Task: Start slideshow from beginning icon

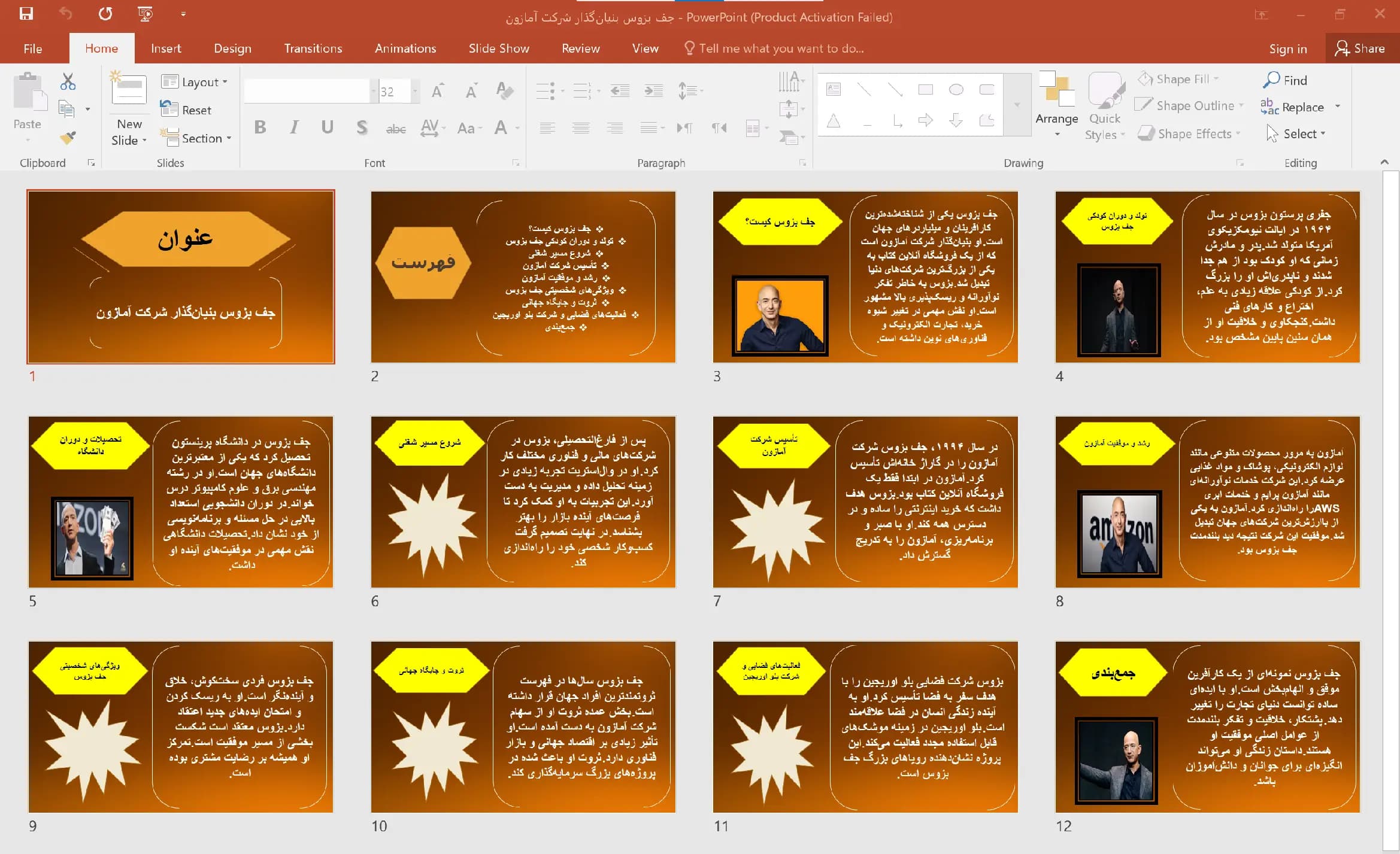Action: pyautogui.click(x=145, y=13)
